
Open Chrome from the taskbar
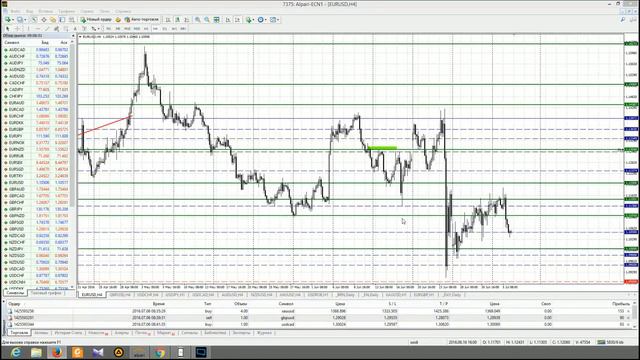pyautogui.click(x=160, y=352)
